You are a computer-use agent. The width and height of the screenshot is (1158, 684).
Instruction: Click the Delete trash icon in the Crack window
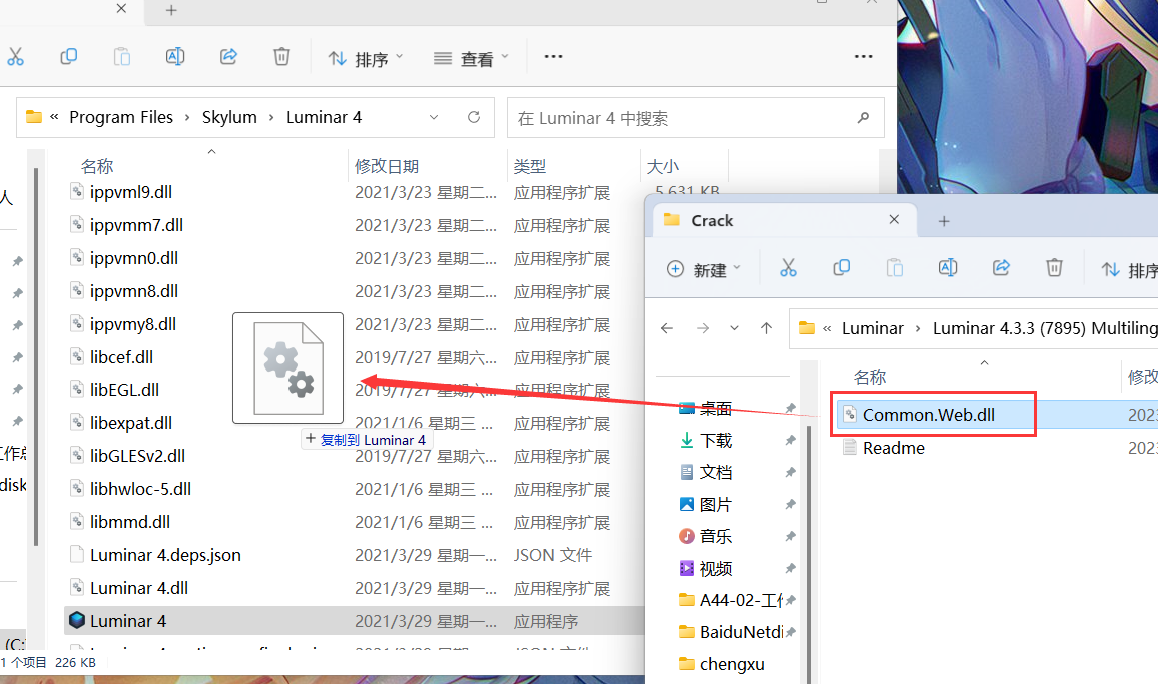1054,268
